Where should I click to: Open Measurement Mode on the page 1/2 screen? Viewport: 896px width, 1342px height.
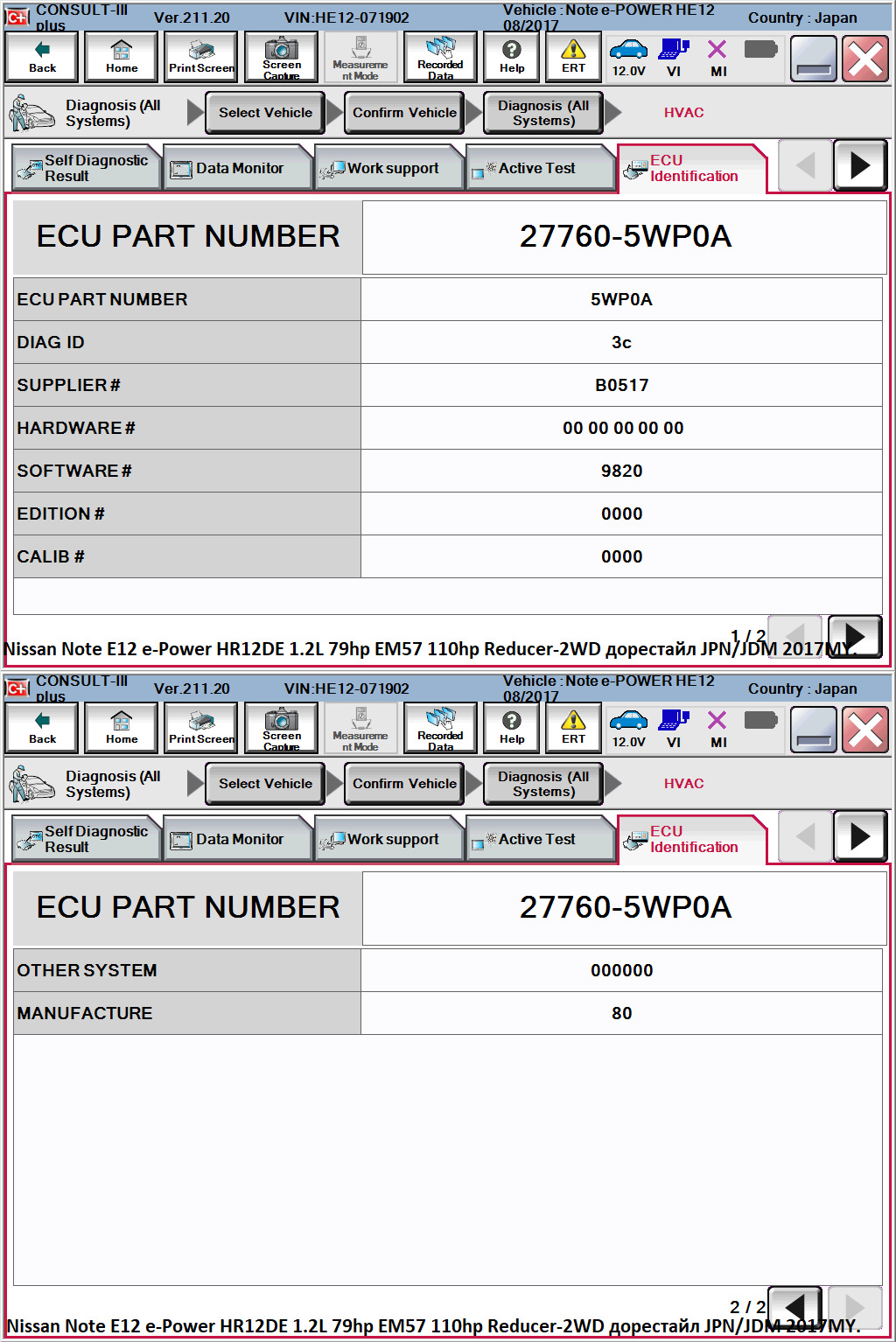[360, 57]
